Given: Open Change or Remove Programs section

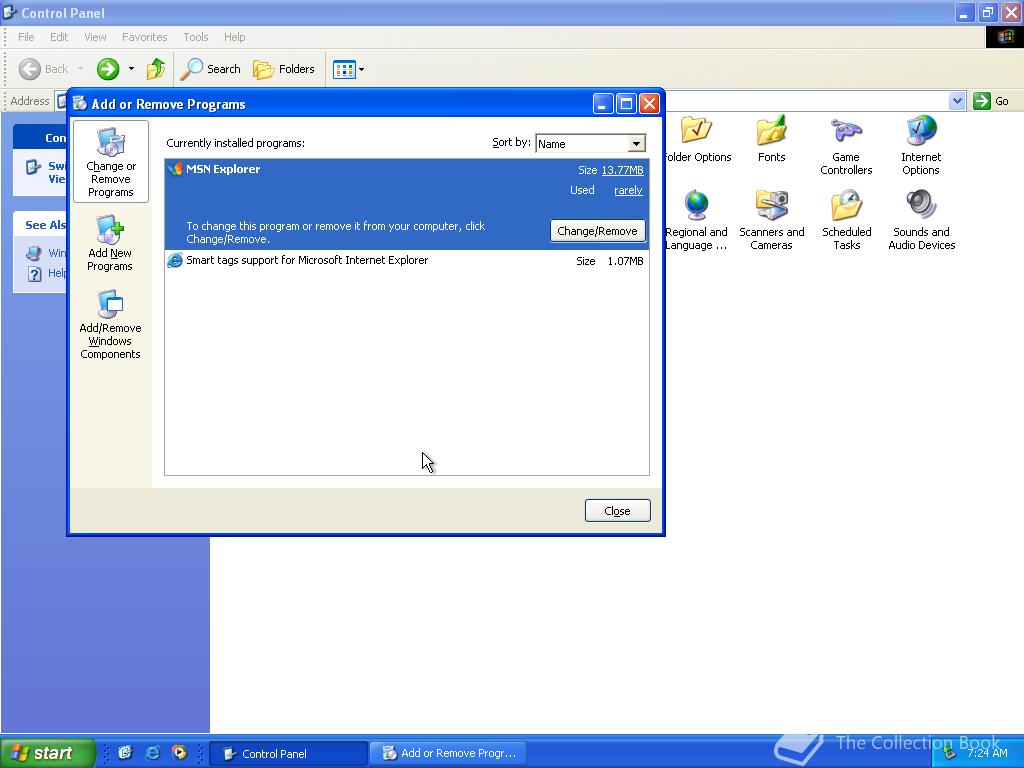Looking at the screenshot, I should click(111, 162).
